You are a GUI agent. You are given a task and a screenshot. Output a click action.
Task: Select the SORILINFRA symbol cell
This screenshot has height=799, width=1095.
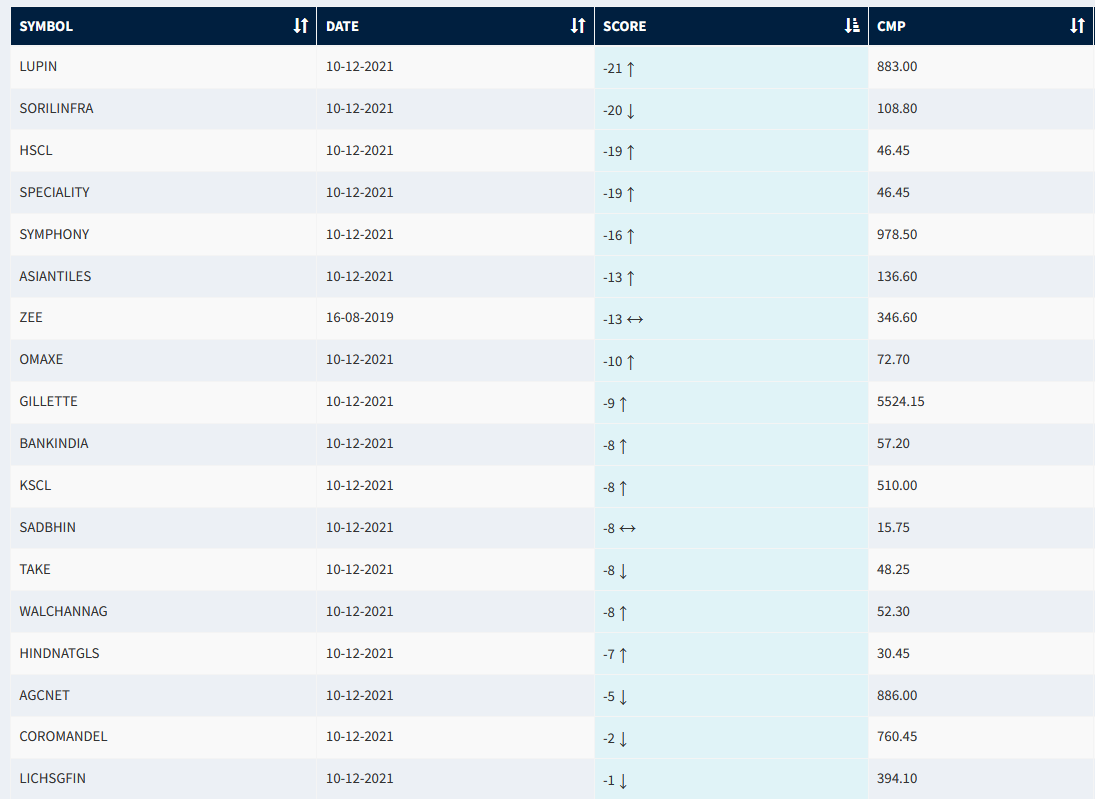163,108
